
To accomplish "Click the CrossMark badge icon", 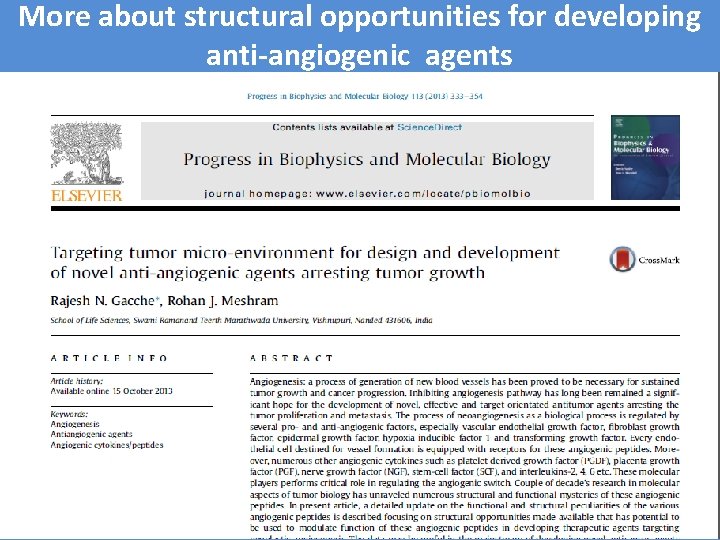I will (622, 259).
